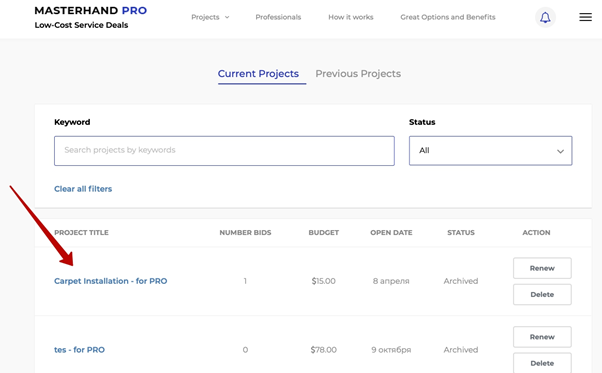Viewport: 602px width, 373px height.
Task: Open tes - for PRO project
Action: click(79, 350)
